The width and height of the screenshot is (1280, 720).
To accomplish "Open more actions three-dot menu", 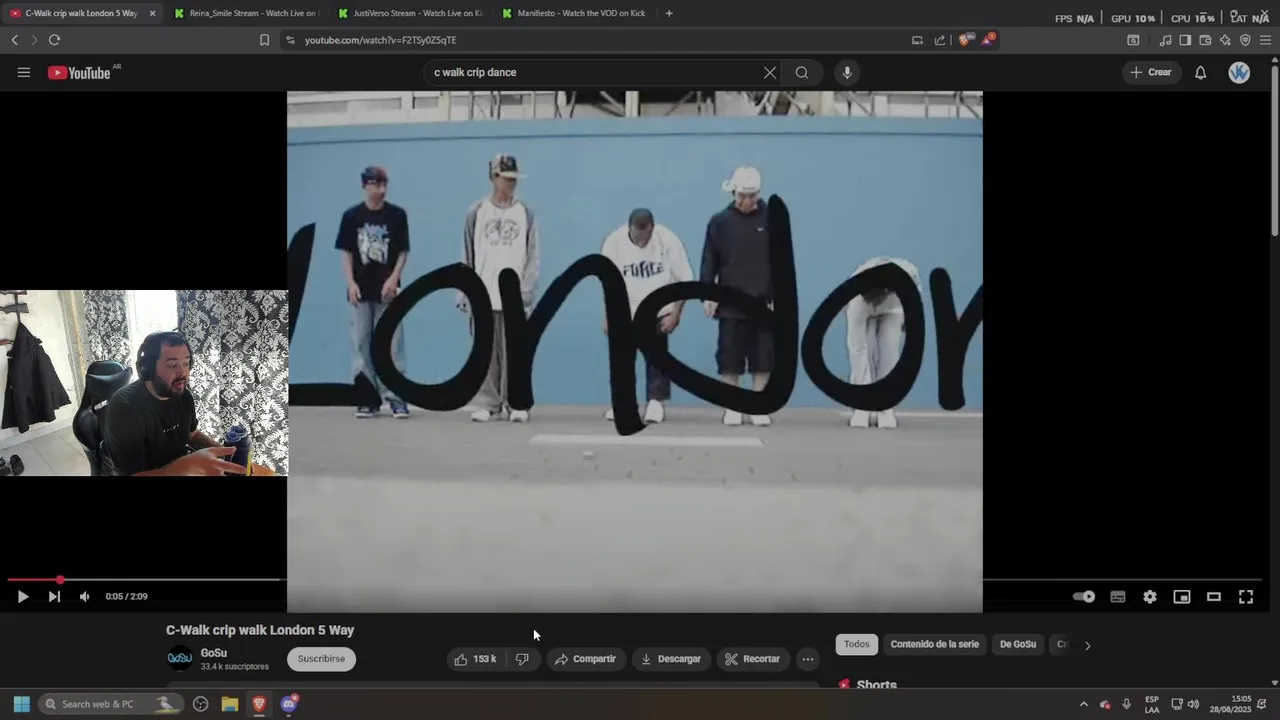I will 807,659.
